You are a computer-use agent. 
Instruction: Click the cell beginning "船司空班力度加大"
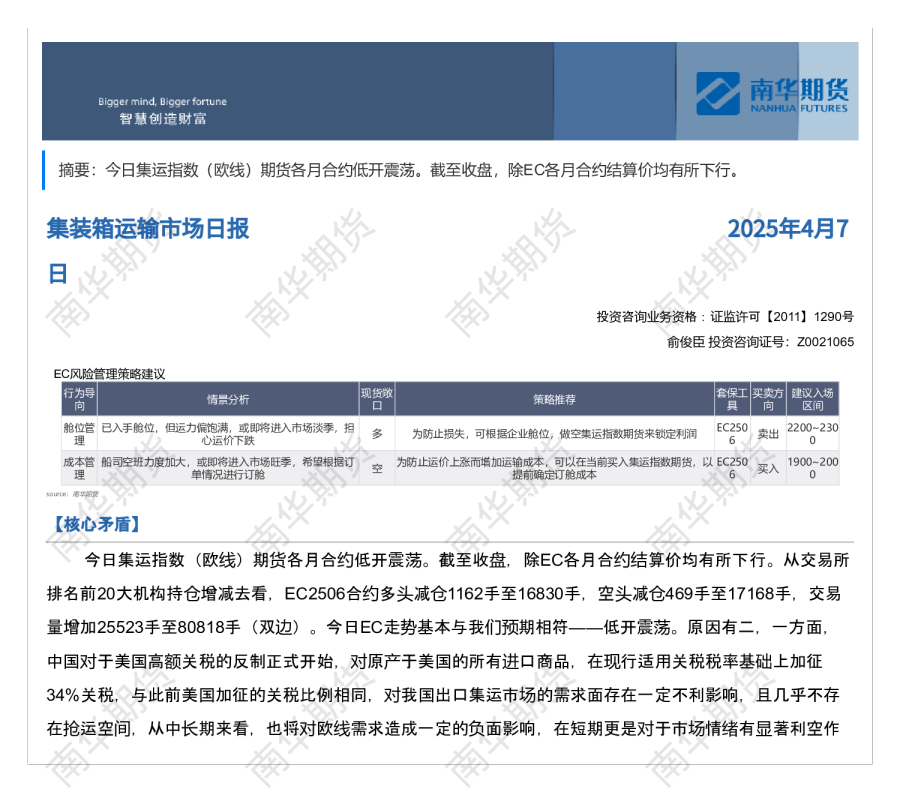point(228,468)
